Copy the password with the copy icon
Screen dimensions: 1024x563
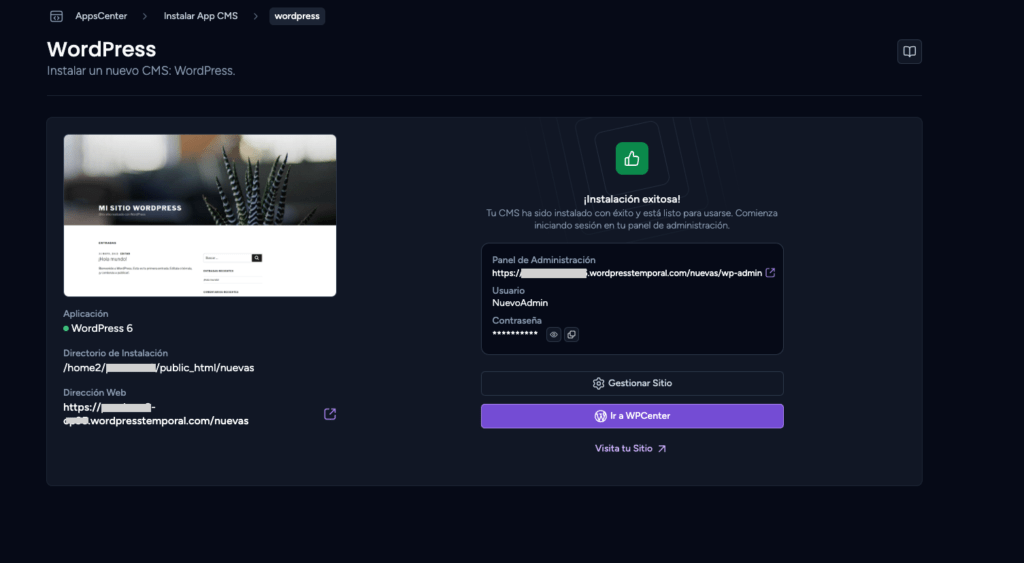coord(571,334)
